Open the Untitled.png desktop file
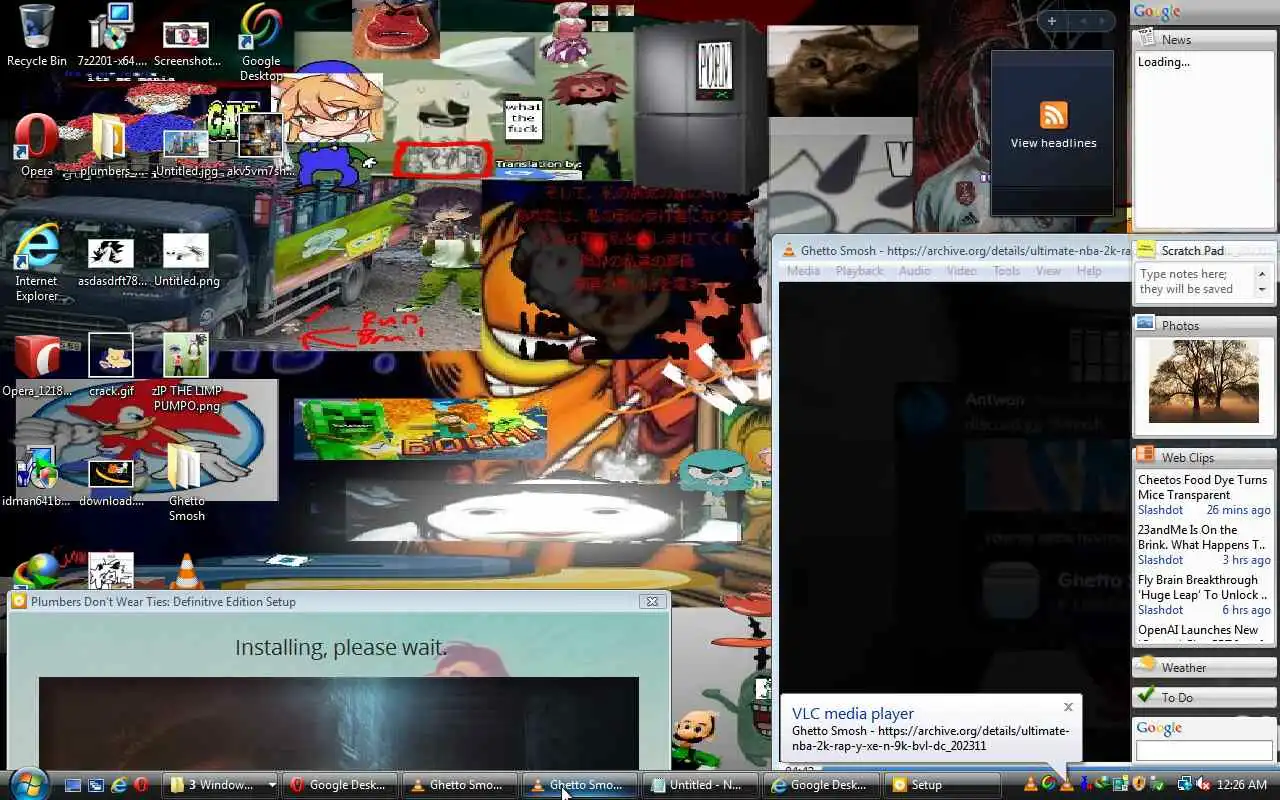Image resolution: width=1280 pixels, height=800 pixels. pos(186,260)
